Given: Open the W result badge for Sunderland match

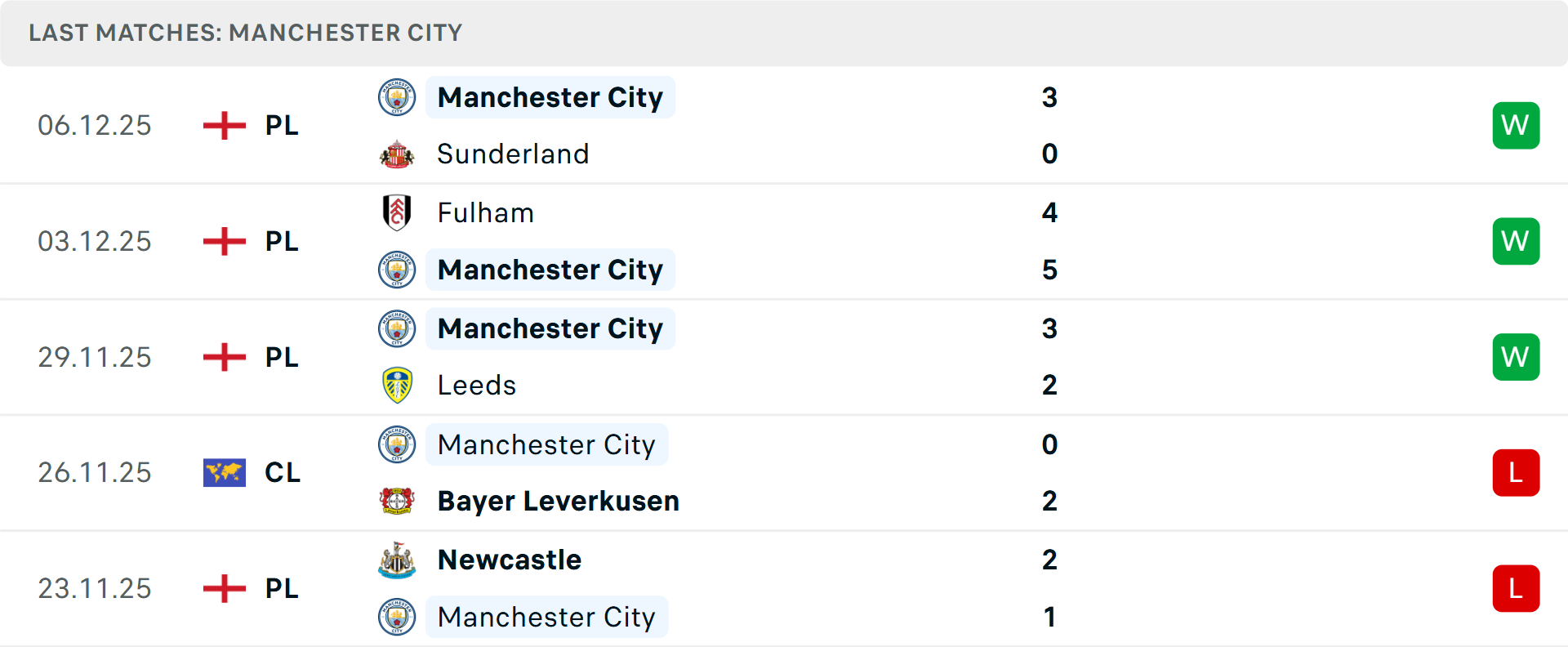Looking at the screenshot, I should pyautogui.click(x=1516, y=126).
